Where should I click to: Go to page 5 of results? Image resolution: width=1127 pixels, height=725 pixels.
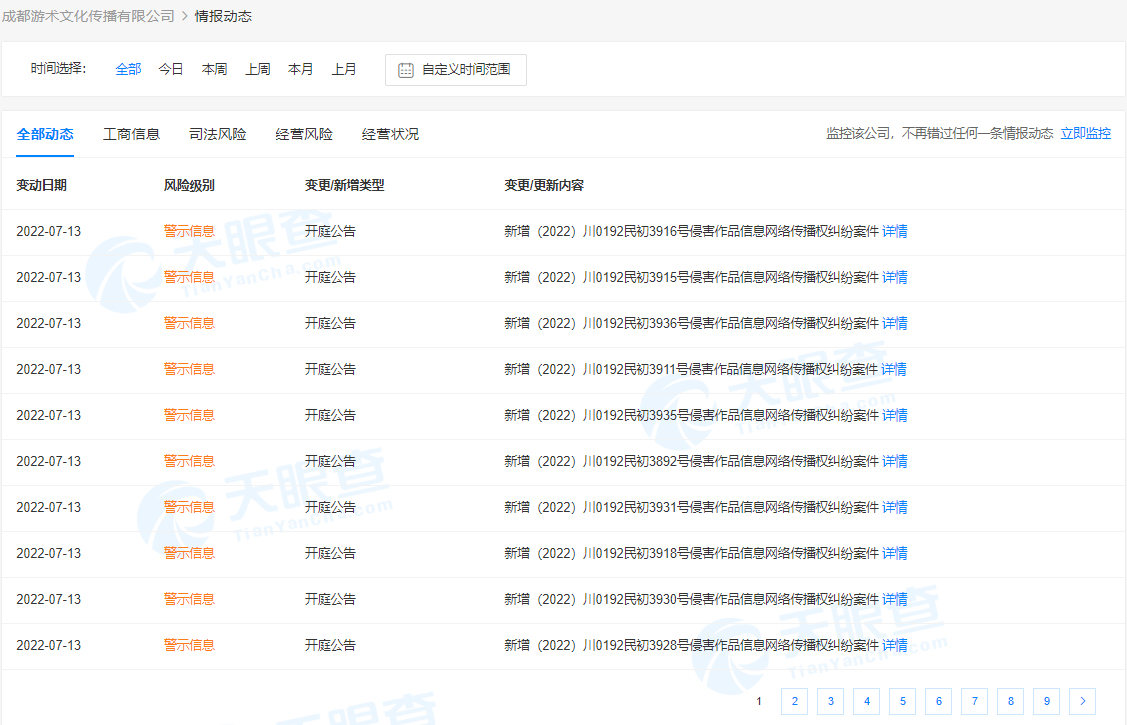point(902,701)
